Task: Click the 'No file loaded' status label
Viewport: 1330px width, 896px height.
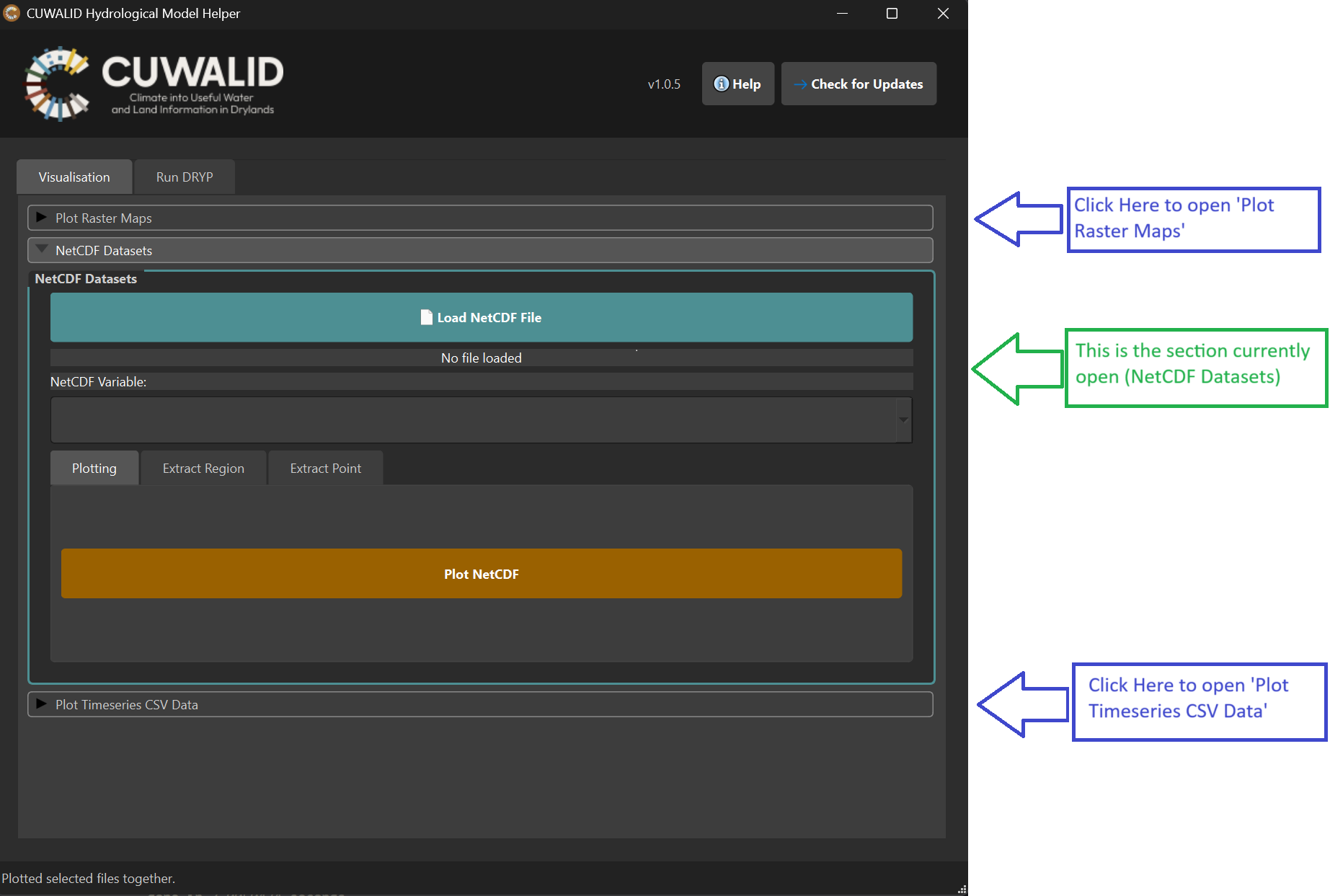Action: pyautogui.click(x=482, y=358)
